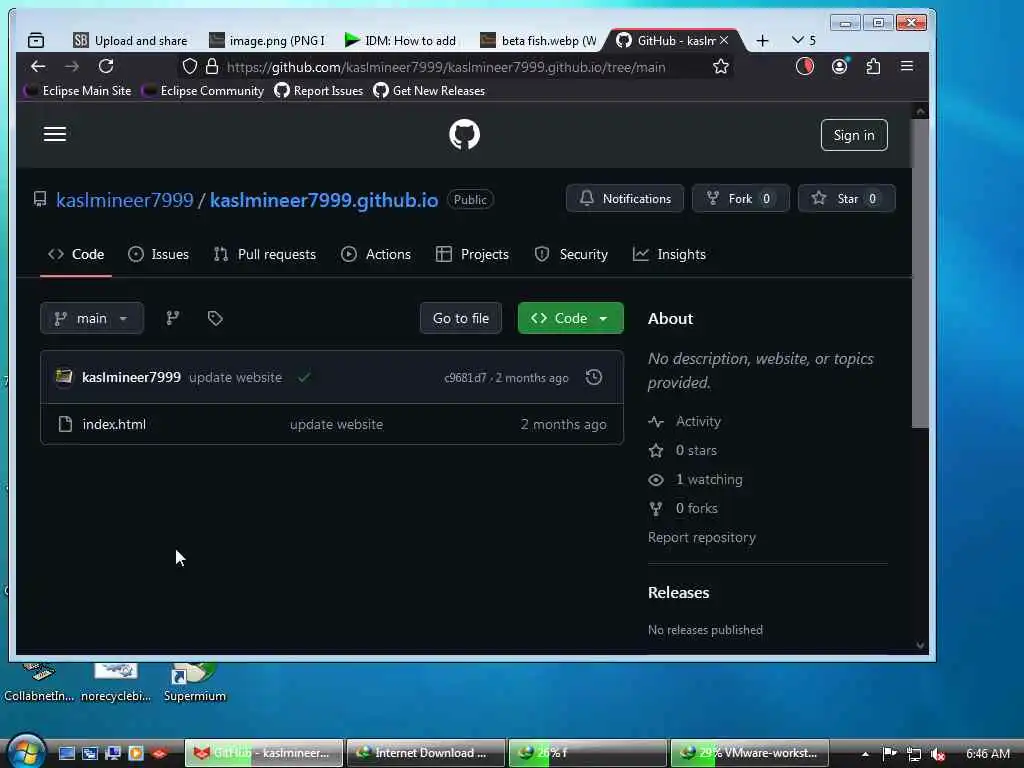Screen dimensions: 1024x768
Task: Open the main branch dropdown
Action: point(92,318)
